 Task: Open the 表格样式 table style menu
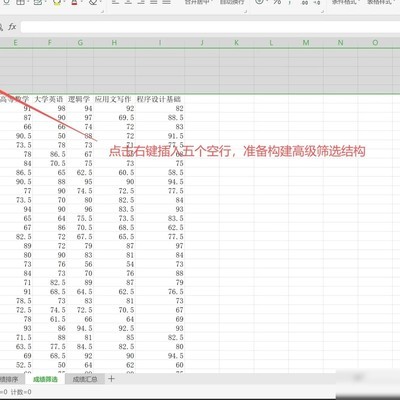[x=381, y=2]
